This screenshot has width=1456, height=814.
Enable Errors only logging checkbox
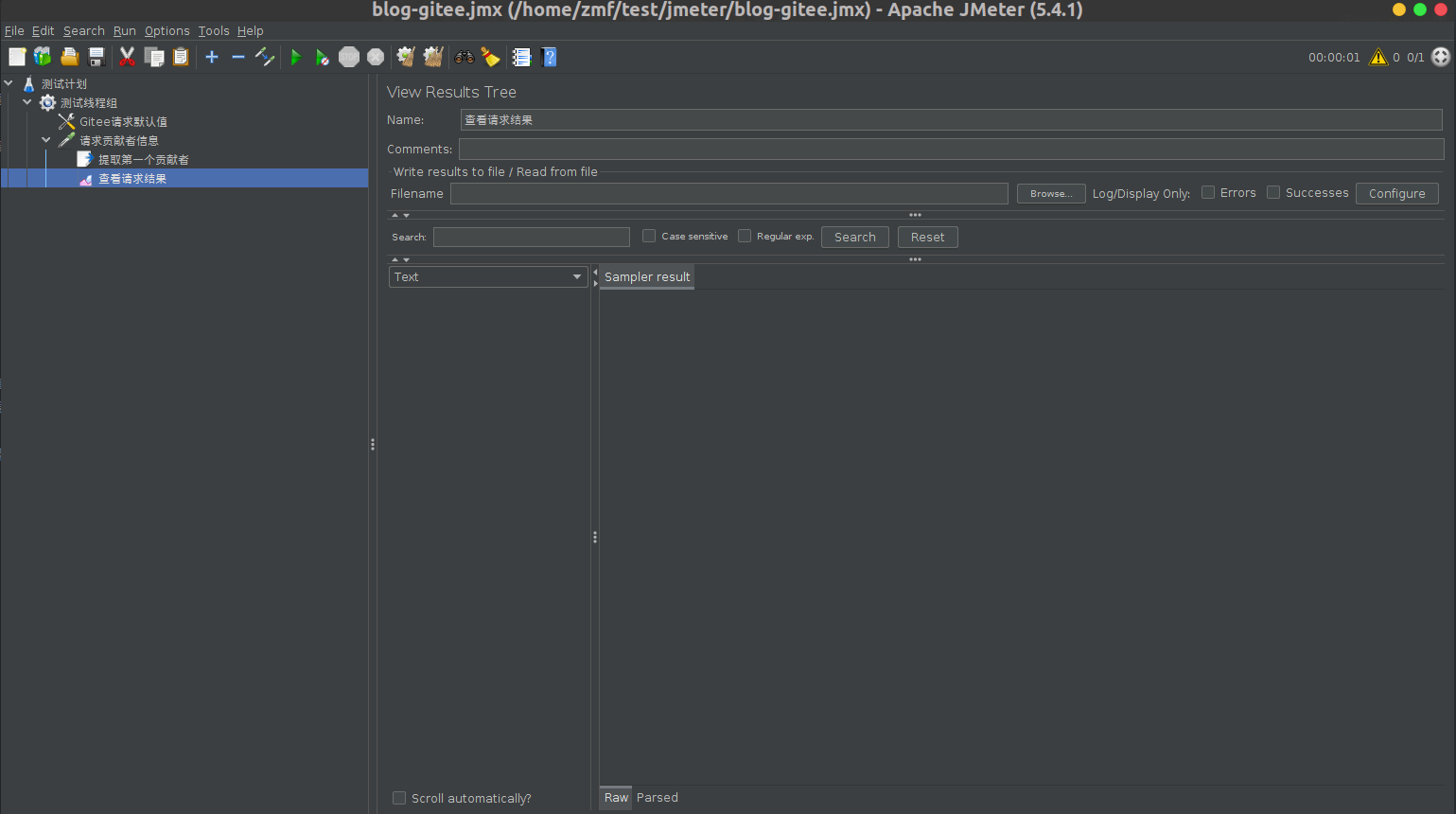pos(1208,192)
